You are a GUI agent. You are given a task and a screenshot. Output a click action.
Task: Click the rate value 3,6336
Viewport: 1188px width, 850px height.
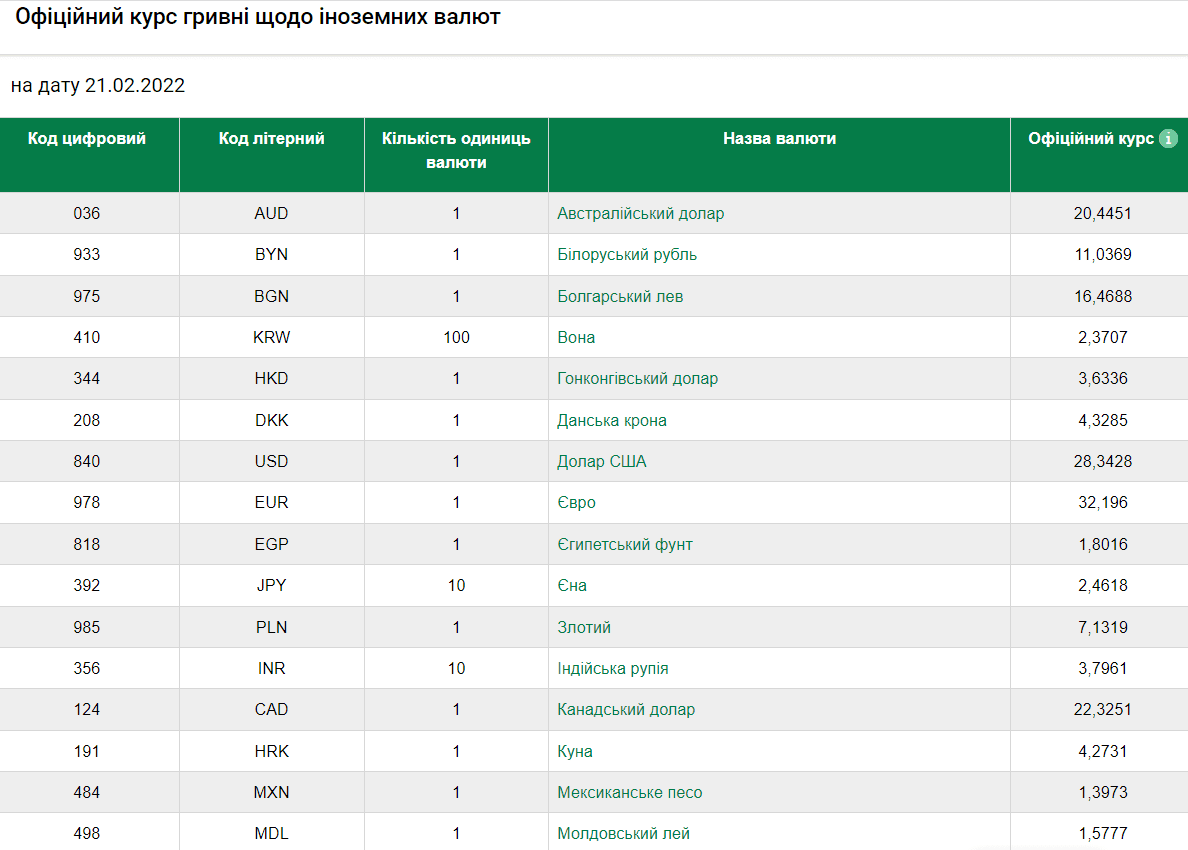[1102, 378]
